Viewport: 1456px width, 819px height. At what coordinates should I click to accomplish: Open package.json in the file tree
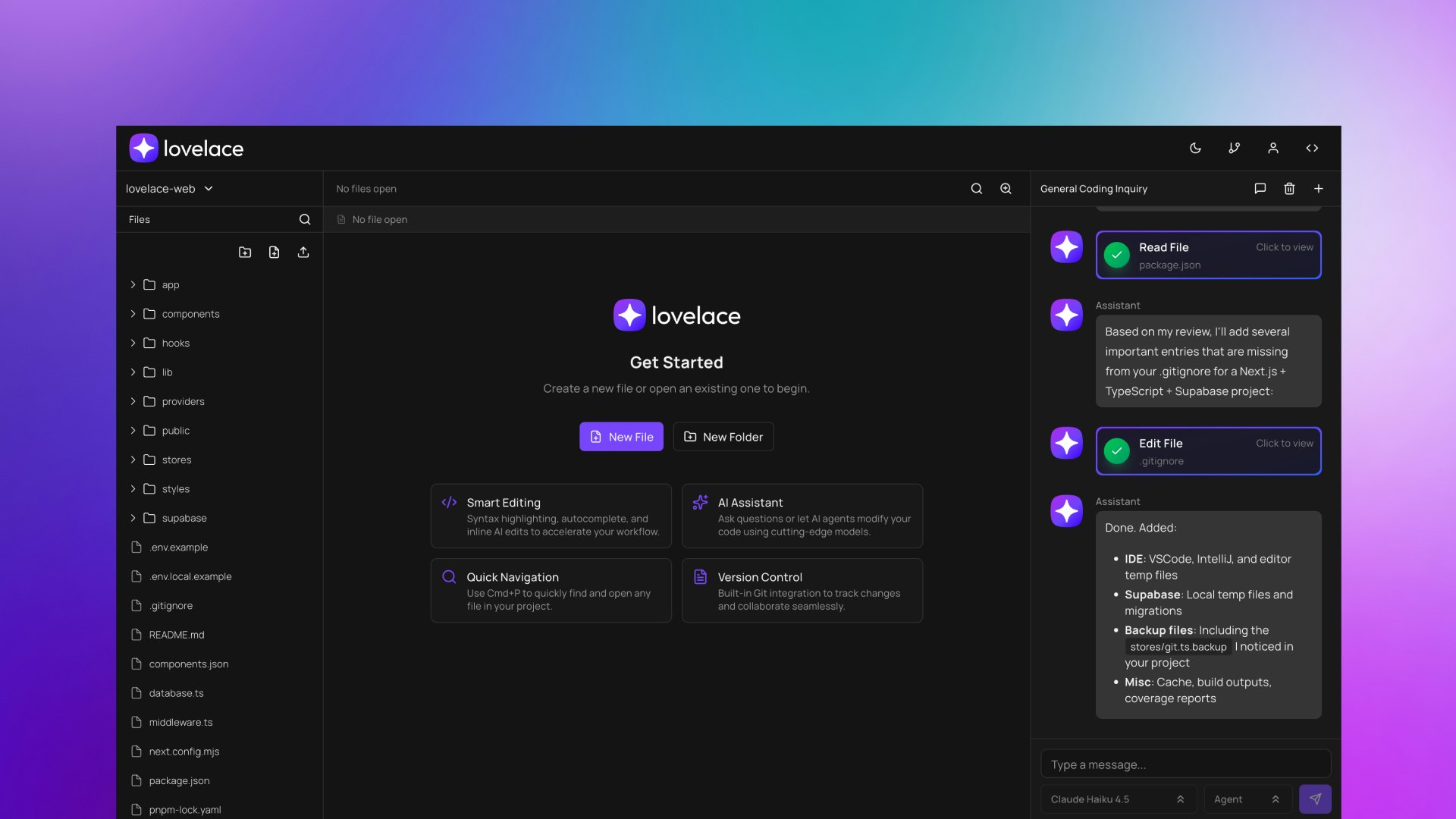(179, 780)
